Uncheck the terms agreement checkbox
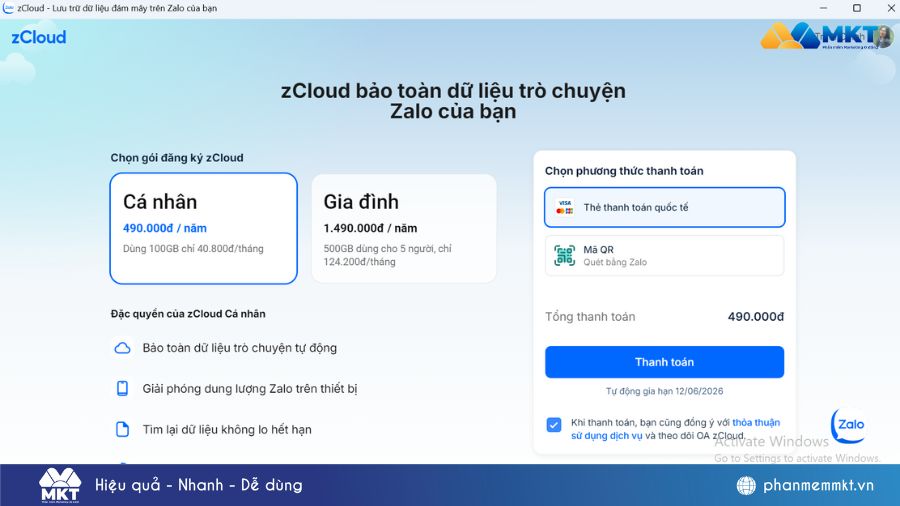Viewport: 900px width, 506px height. (554, 425)
